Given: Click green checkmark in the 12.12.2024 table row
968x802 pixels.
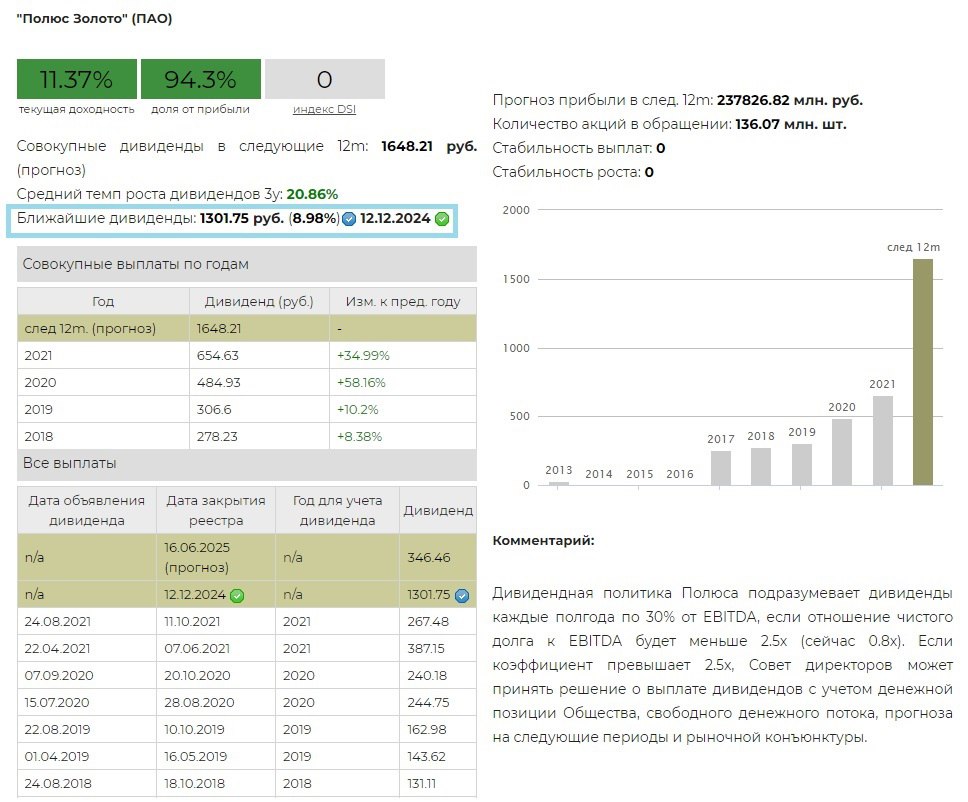Looking at the screenshot, I should coord(237,596).
